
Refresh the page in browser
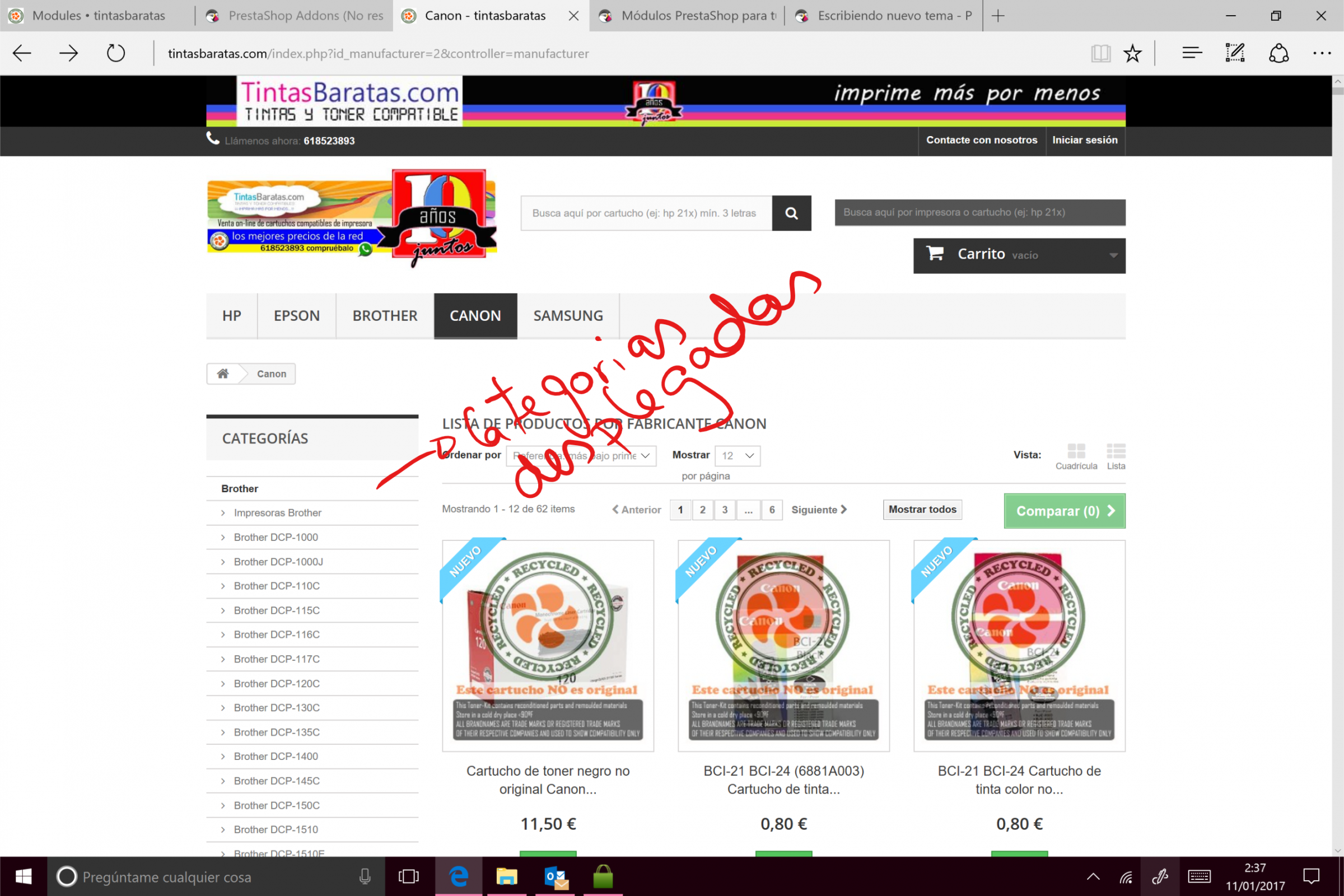(115, 54)
